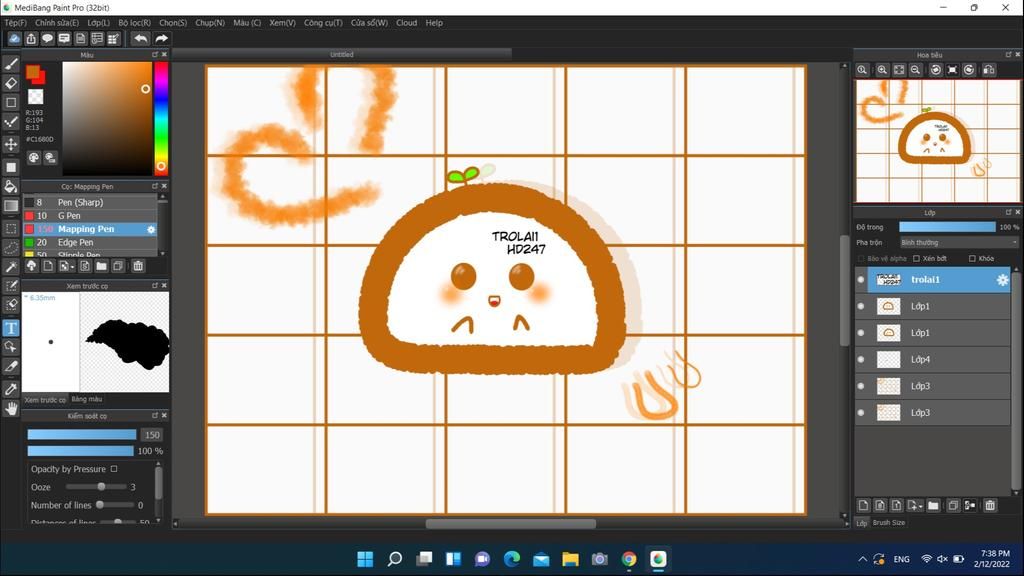
Task: Open the Cloud menu
Action: pos(406,23)
